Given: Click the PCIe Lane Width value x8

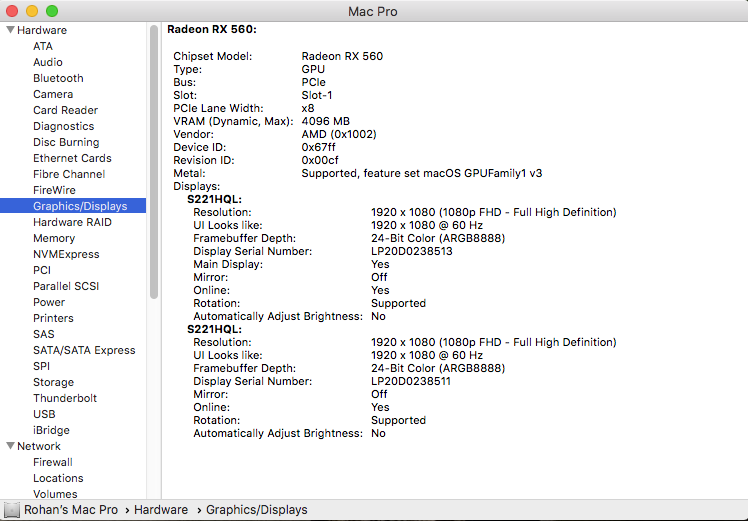Looking at the screenshot, I should [308, 108].
